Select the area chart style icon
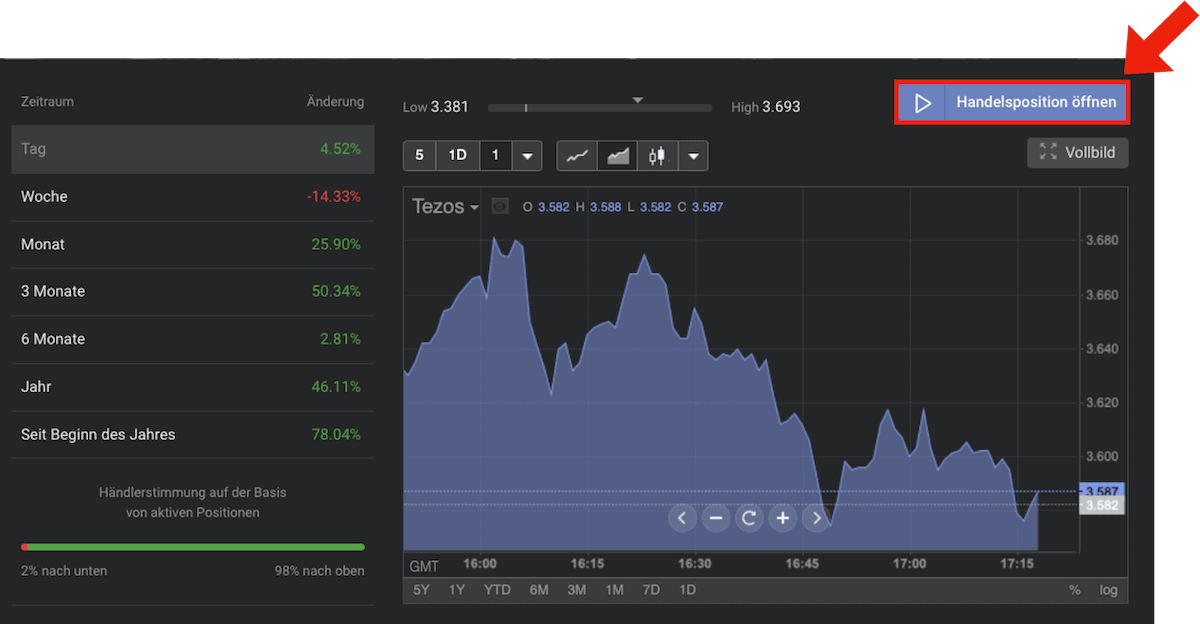Screen dimensions: 1200x624 pyautogui.click(x=618, y=156)
